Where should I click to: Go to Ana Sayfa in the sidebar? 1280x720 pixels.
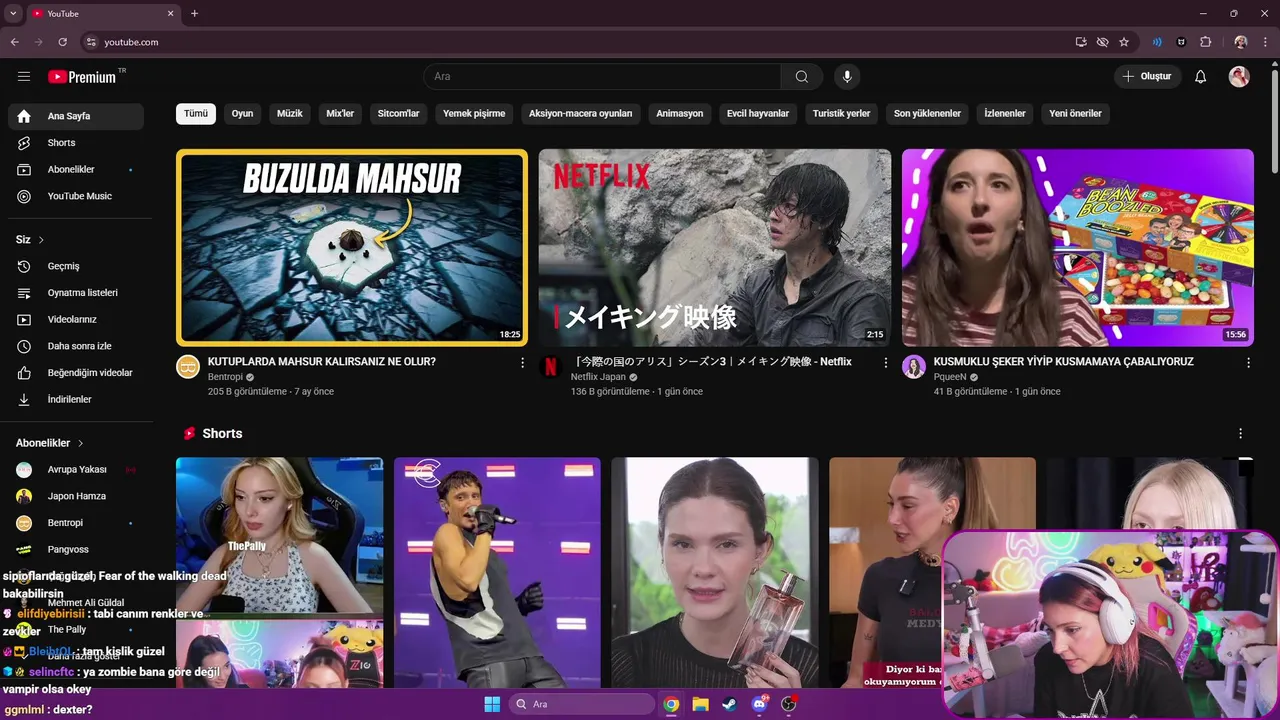[x=76, y=116]
